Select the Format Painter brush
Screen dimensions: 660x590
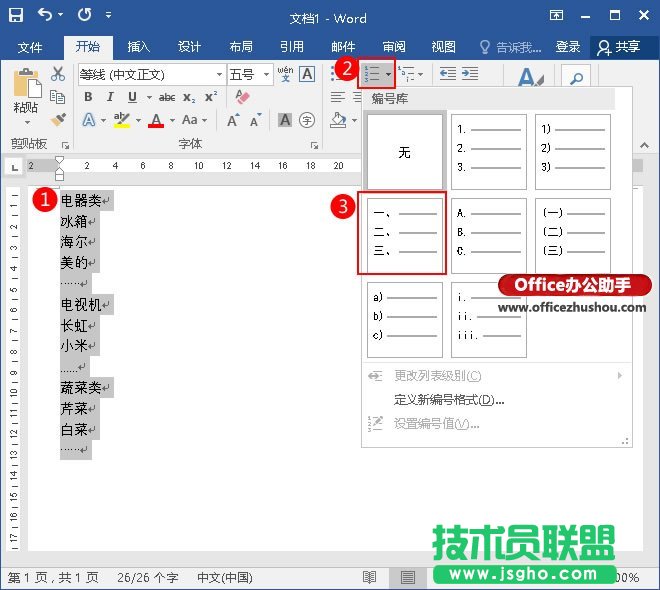[x=59, y=120]
